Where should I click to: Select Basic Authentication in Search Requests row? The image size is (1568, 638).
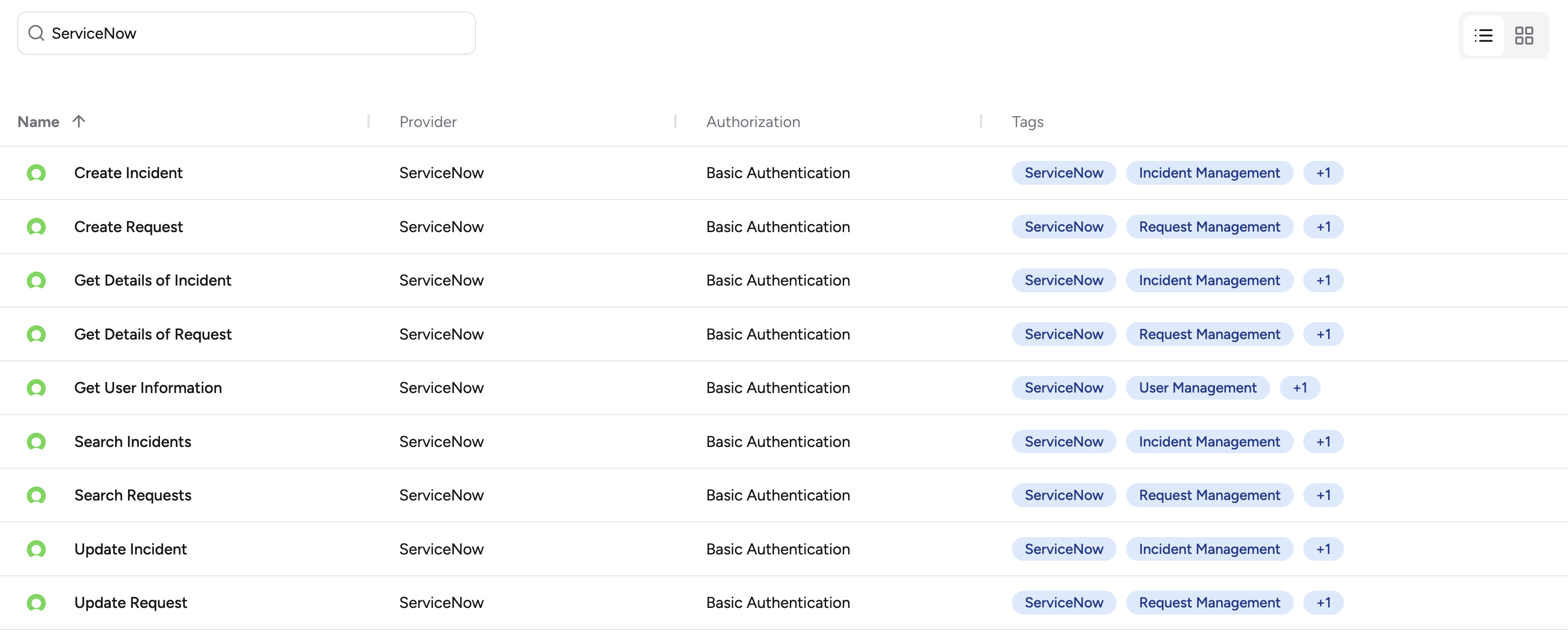(778, 495)
